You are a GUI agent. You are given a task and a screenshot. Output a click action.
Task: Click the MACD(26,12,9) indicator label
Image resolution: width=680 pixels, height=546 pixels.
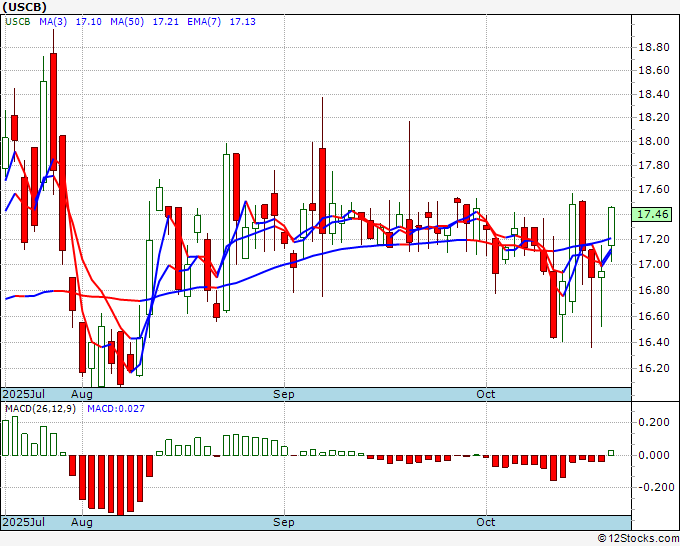(40, 409)
